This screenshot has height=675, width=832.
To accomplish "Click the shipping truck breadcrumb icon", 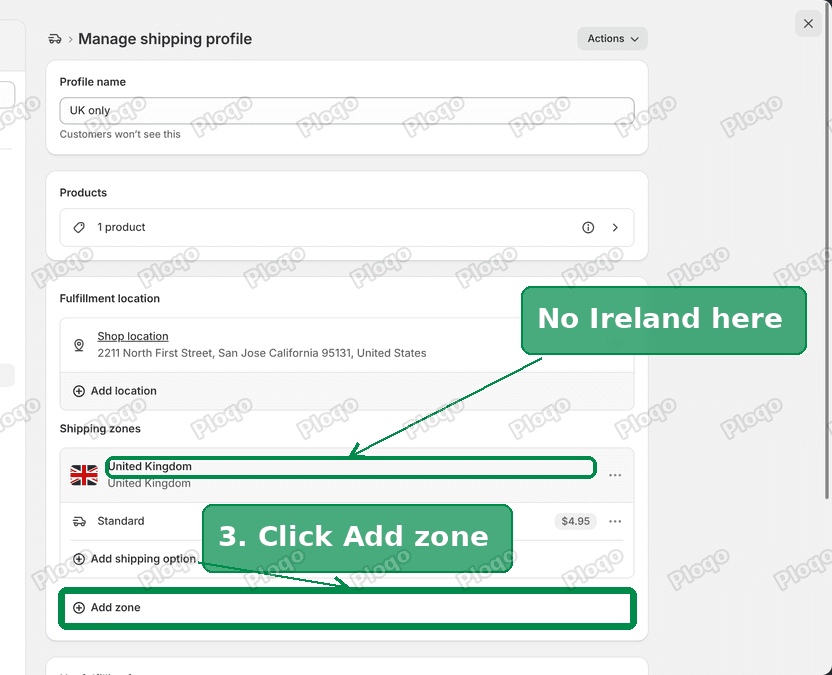I will tap(55, 39).
